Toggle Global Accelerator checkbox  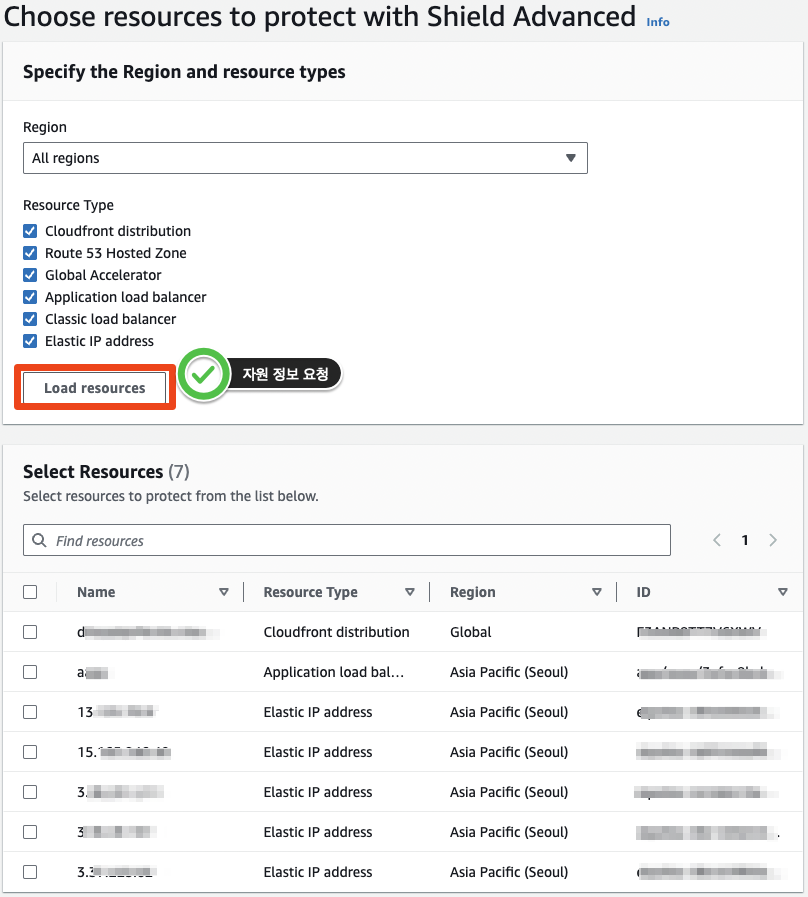click(x=30, y=275)
